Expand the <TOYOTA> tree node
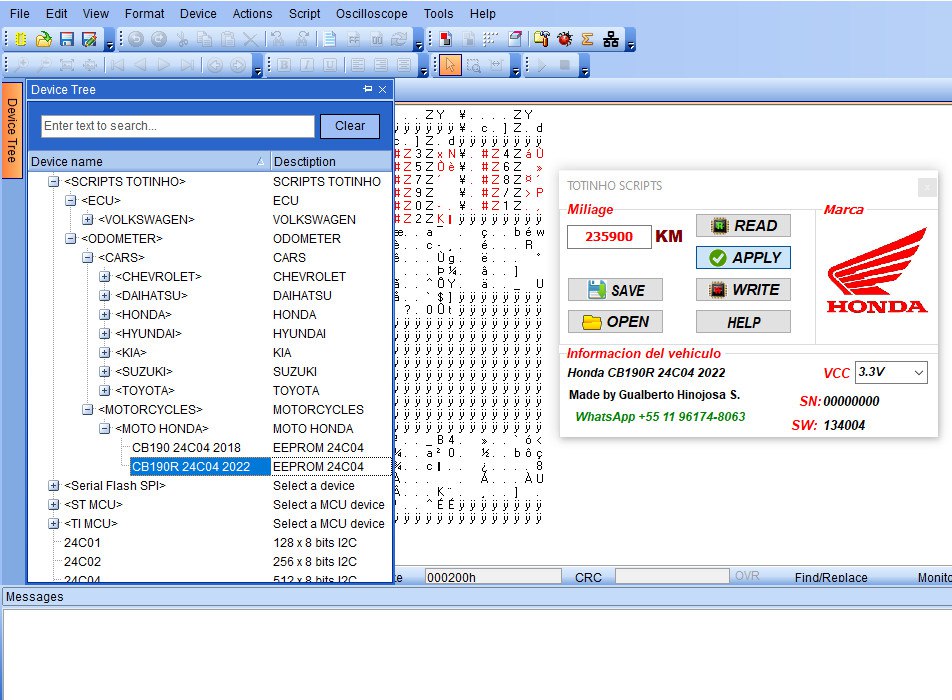This screenshot has width=952, height=700. pyautogui.click(x=105, y=390)
